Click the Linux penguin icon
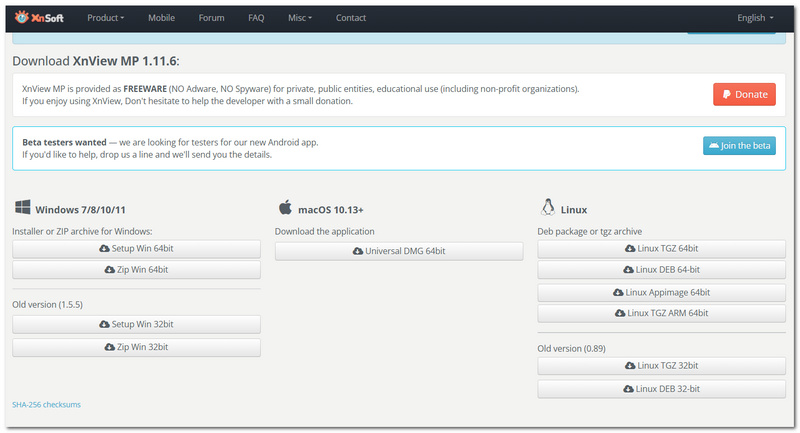Image resolution: width=800 pixels, height=433 pixels. pyautogui.click(x=547, y=207)
